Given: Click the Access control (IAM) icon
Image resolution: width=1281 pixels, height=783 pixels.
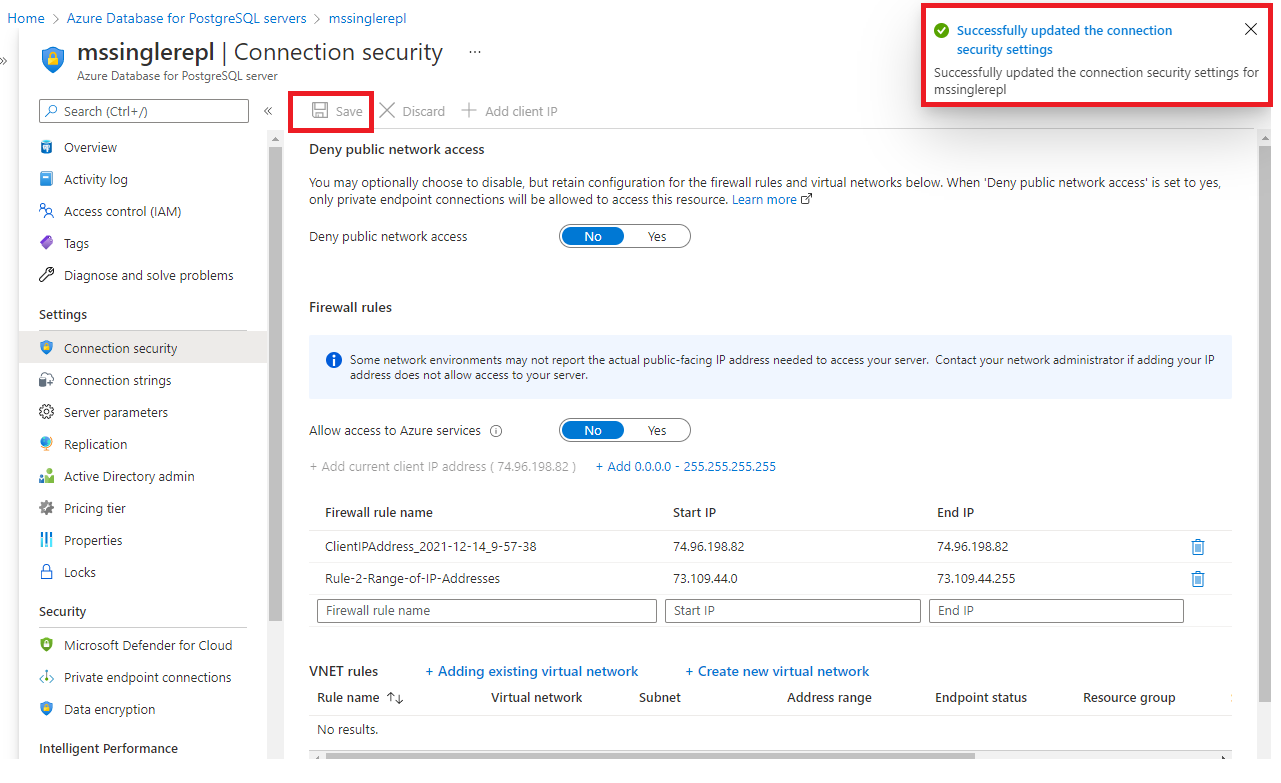Looking at the screenshot, I should pyautogui.click(x=46, y=211).
